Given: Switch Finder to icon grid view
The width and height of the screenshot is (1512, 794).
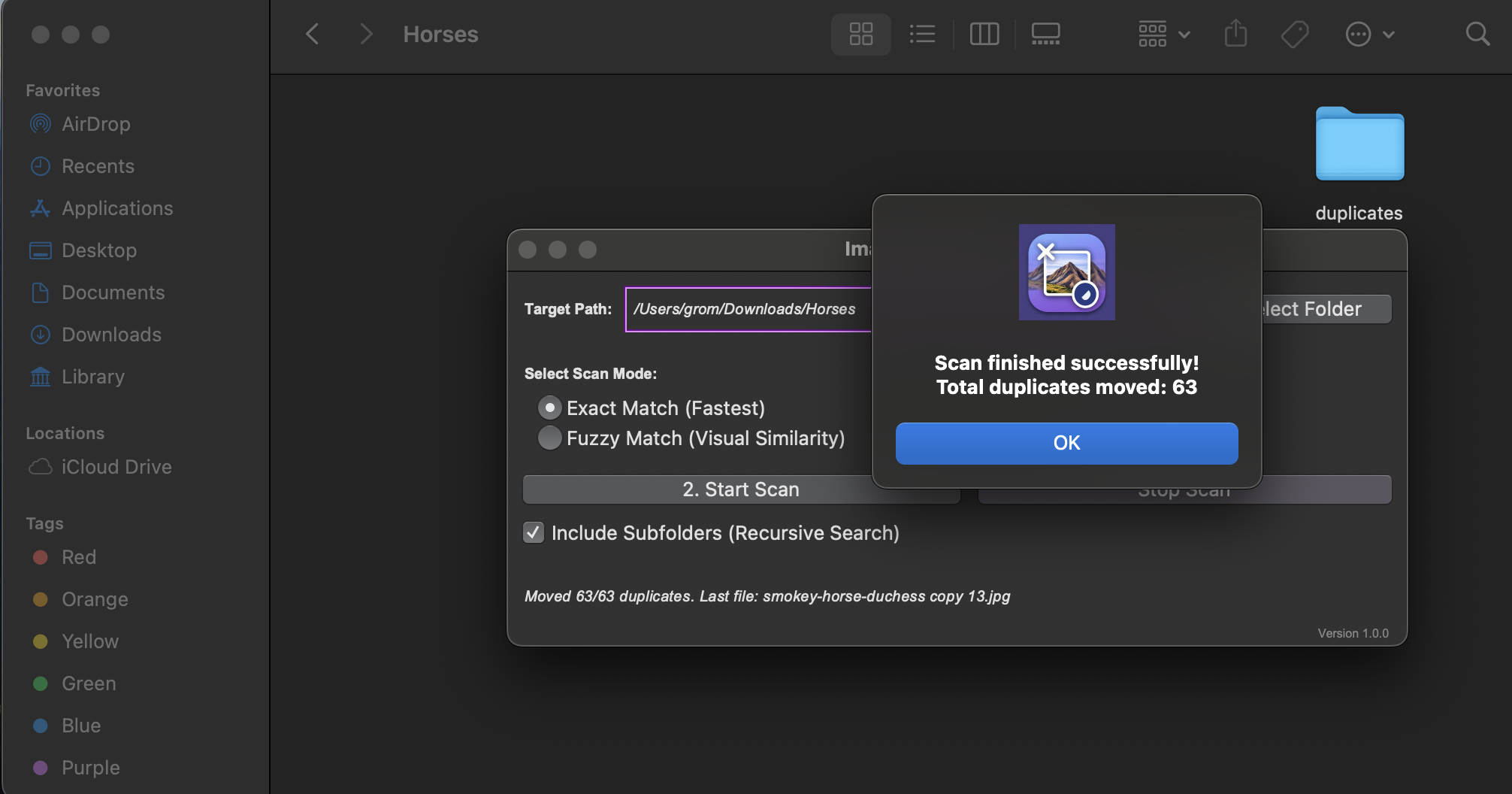Looking at the screenshot, I should 860,34.
